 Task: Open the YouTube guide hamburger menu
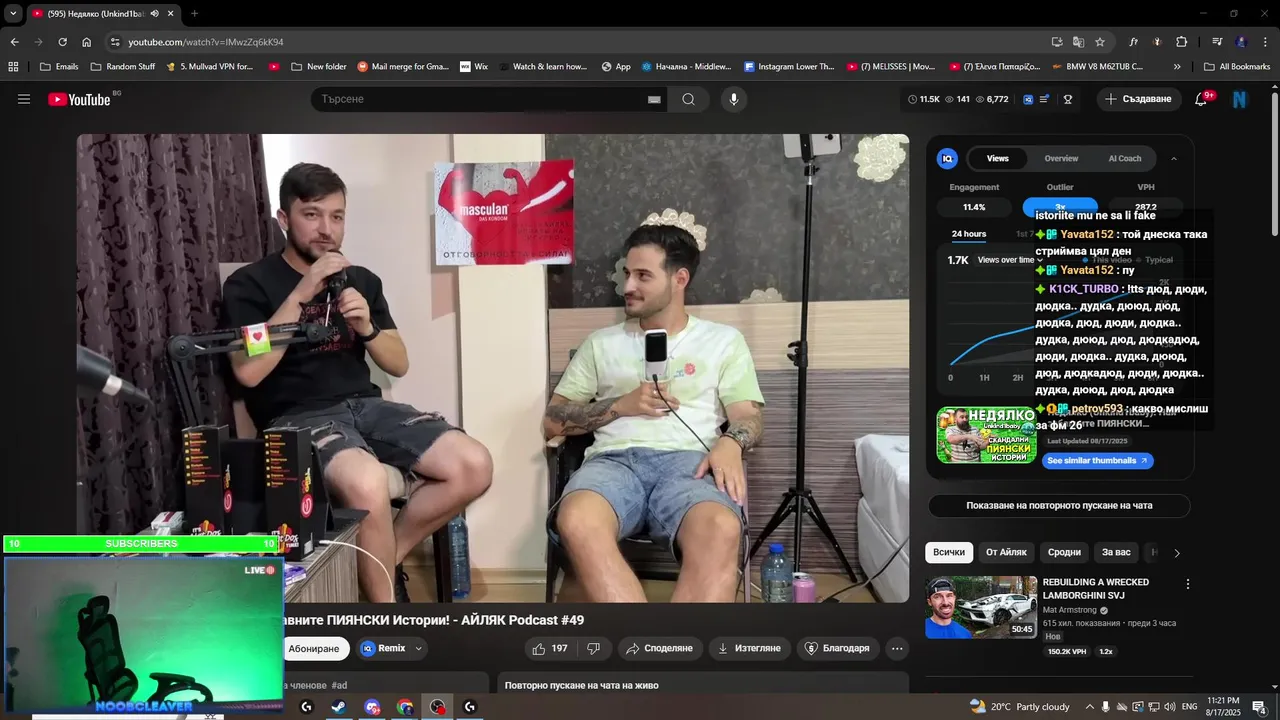point(24,99)
